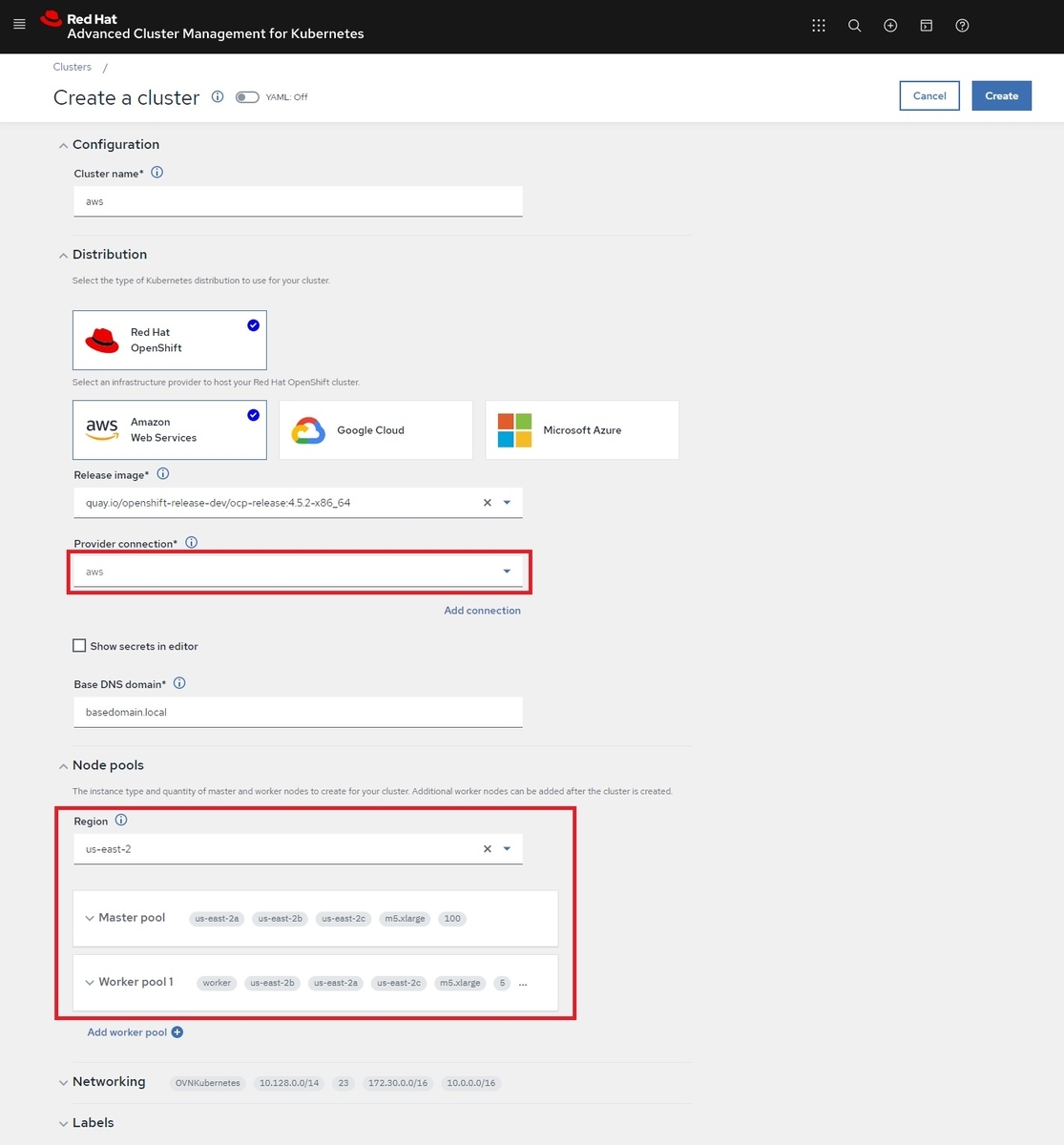
Task: Show Release image info tooltip
Action: (x=163, y=473)
